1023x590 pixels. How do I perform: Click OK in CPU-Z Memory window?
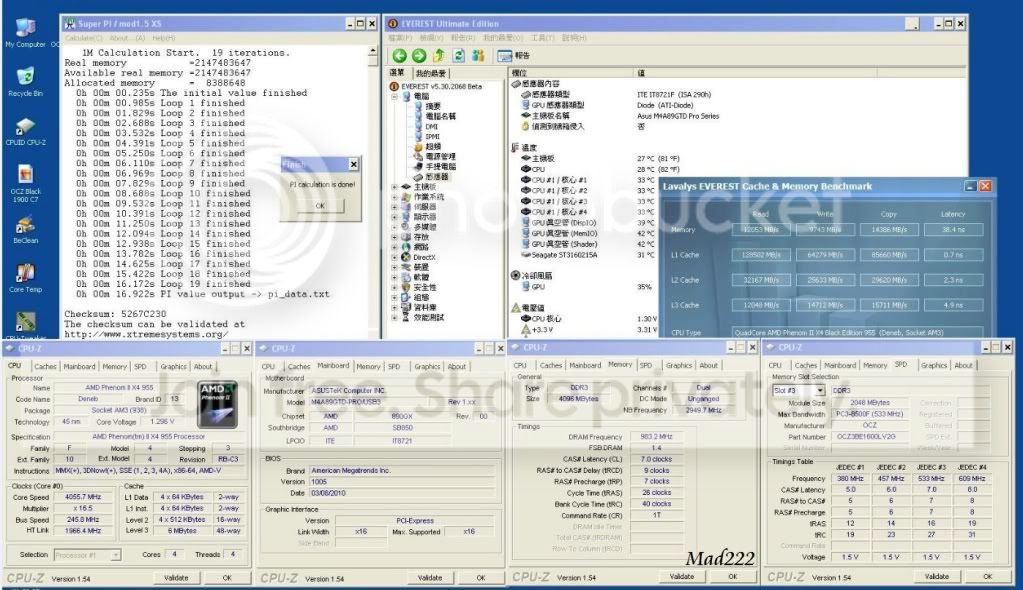(x=733, y=576)
